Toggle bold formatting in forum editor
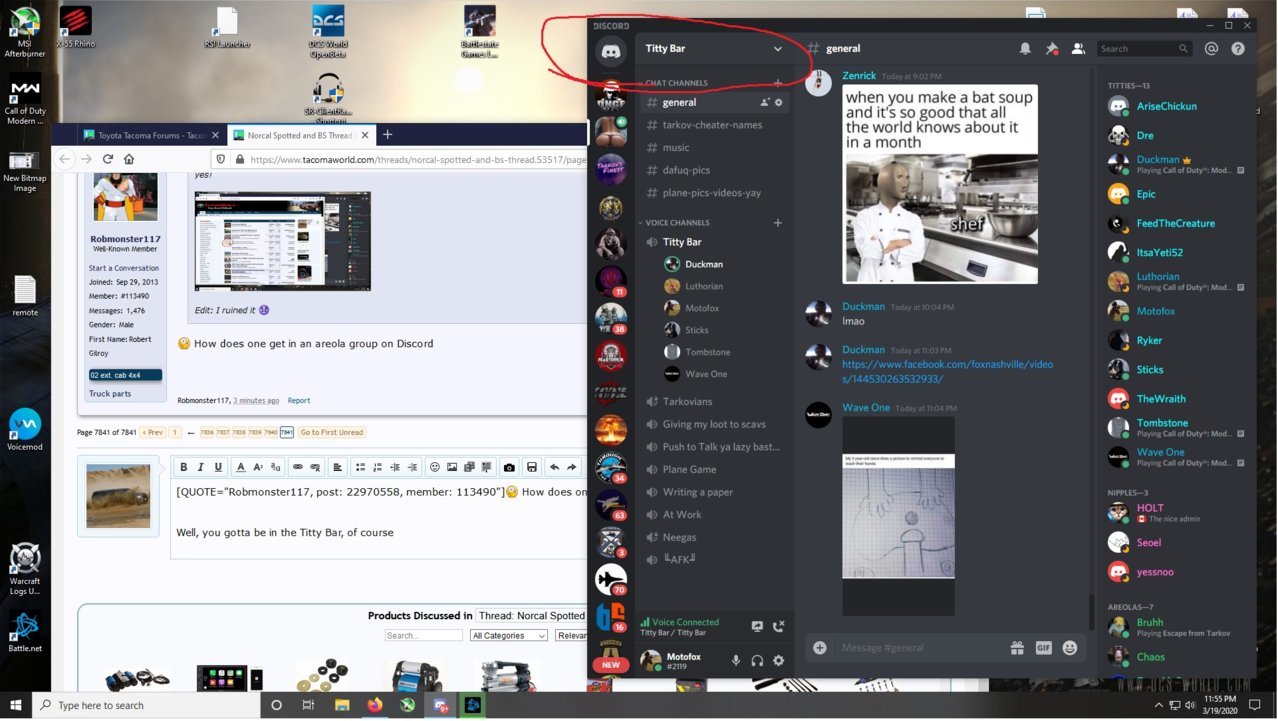This screenshot has height=721, width=1278. [x=184, y=467]
